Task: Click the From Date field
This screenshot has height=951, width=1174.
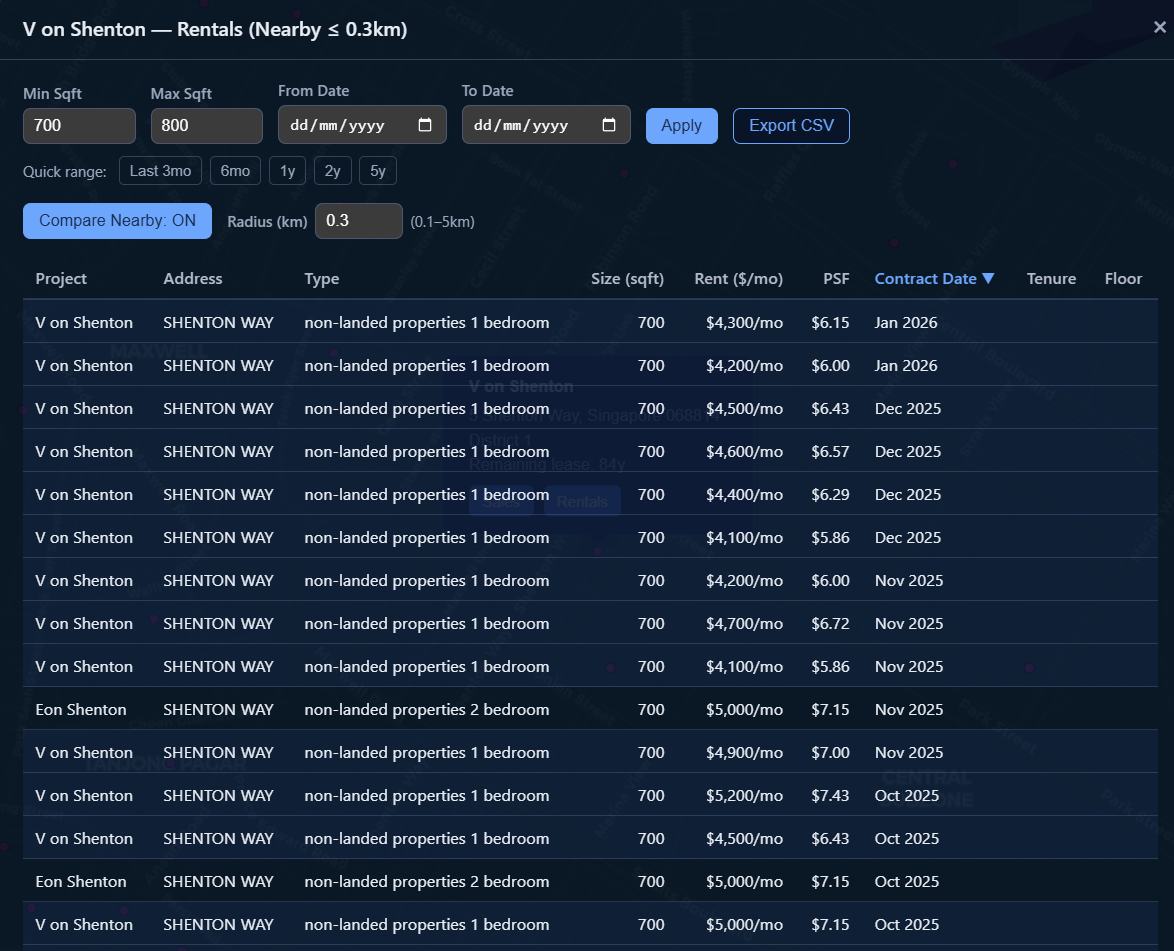Action: tap(362, 125)
